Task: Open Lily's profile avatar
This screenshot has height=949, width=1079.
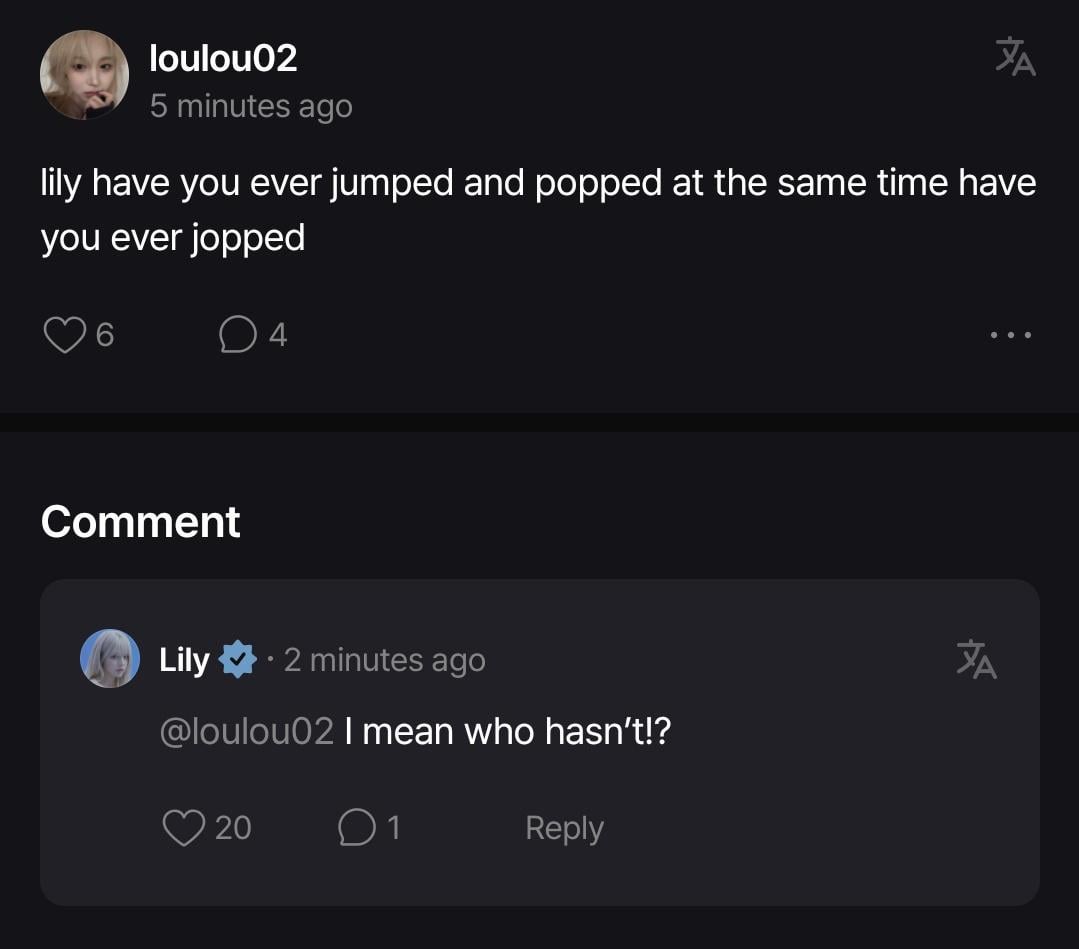Action: pos(110,658)
